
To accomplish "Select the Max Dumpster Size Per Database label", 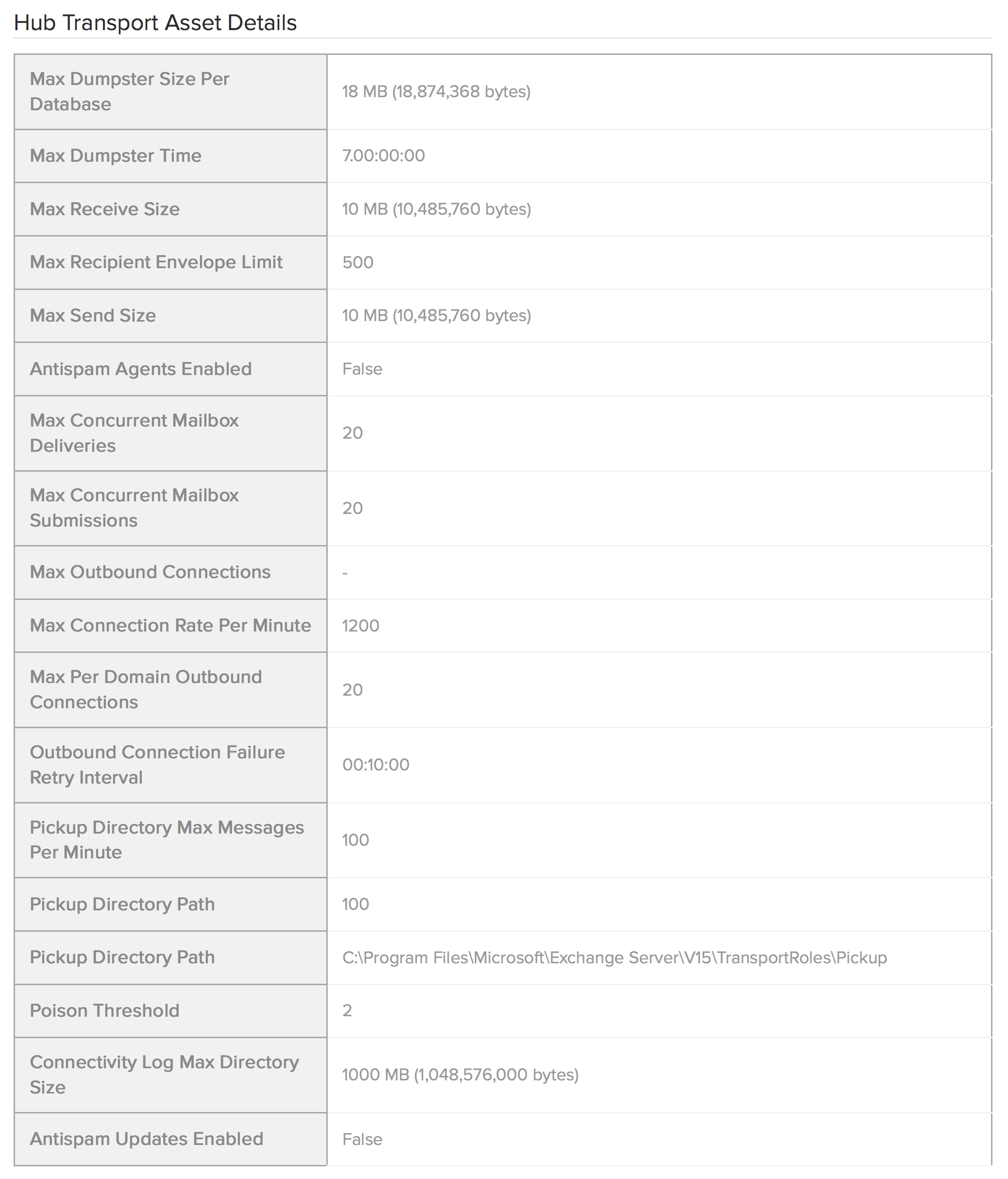I will pos(129,92).
